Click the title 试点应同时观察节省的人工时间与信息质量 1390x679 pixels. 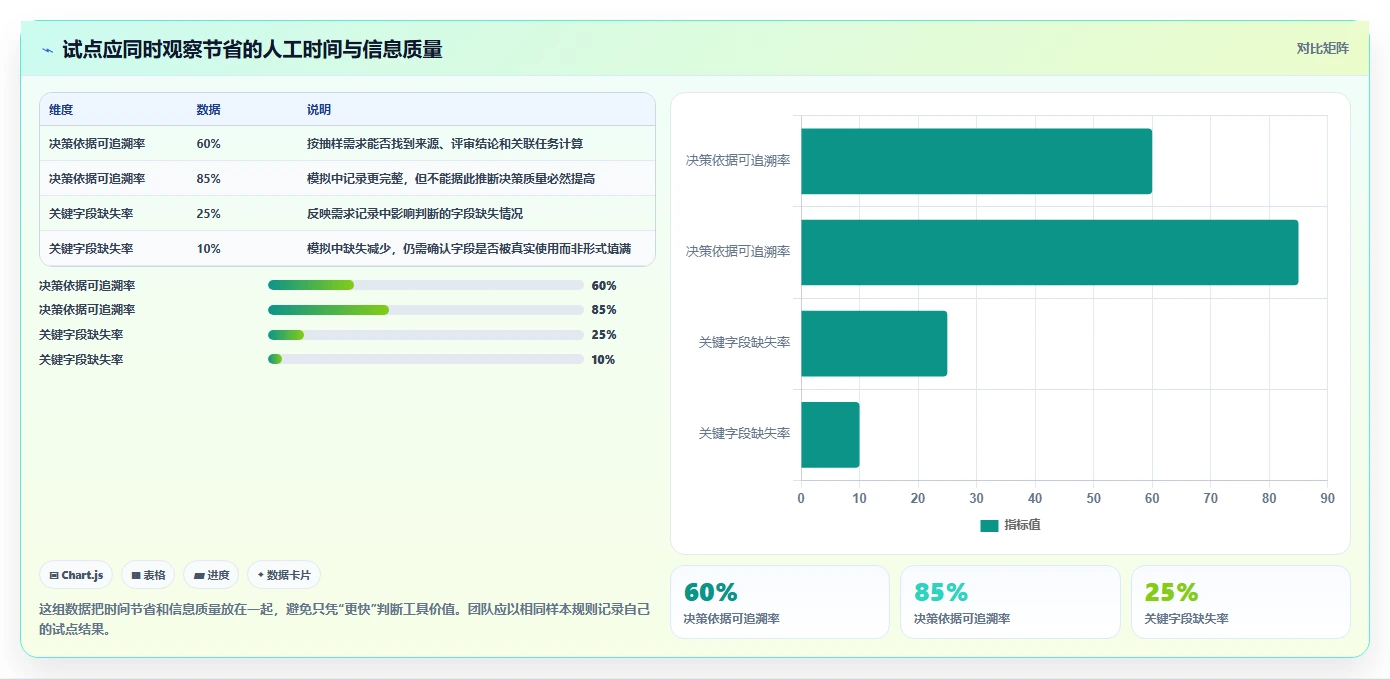coord(252,49)
